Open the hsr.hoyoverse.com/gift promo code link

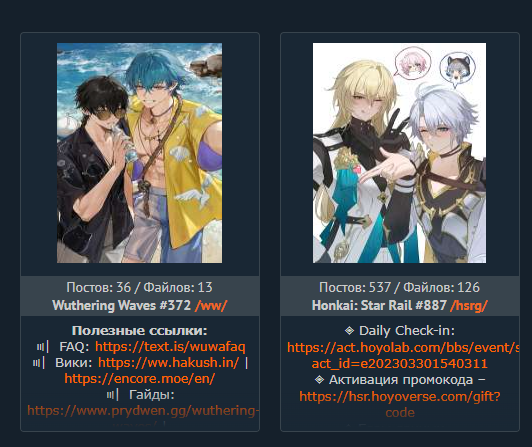(400, 396)
